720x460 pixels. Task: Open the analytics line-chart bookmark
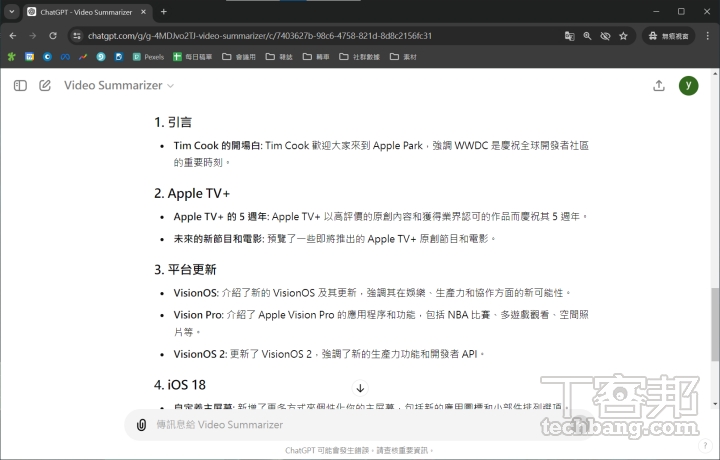(83, 56)
